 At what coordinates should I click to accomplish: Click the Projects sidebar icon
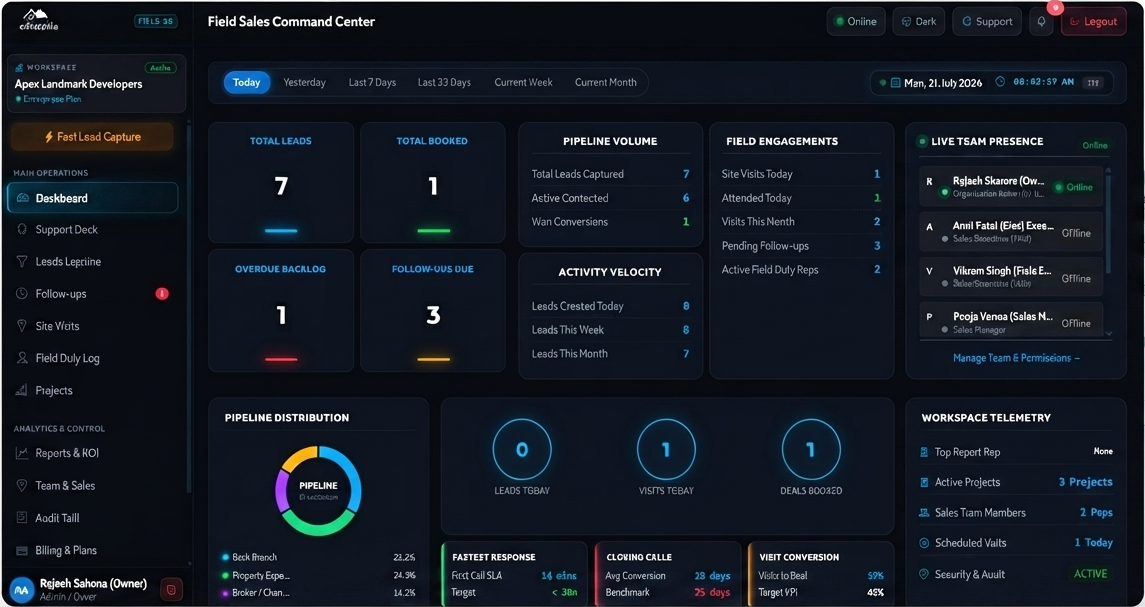click(22, 390)
